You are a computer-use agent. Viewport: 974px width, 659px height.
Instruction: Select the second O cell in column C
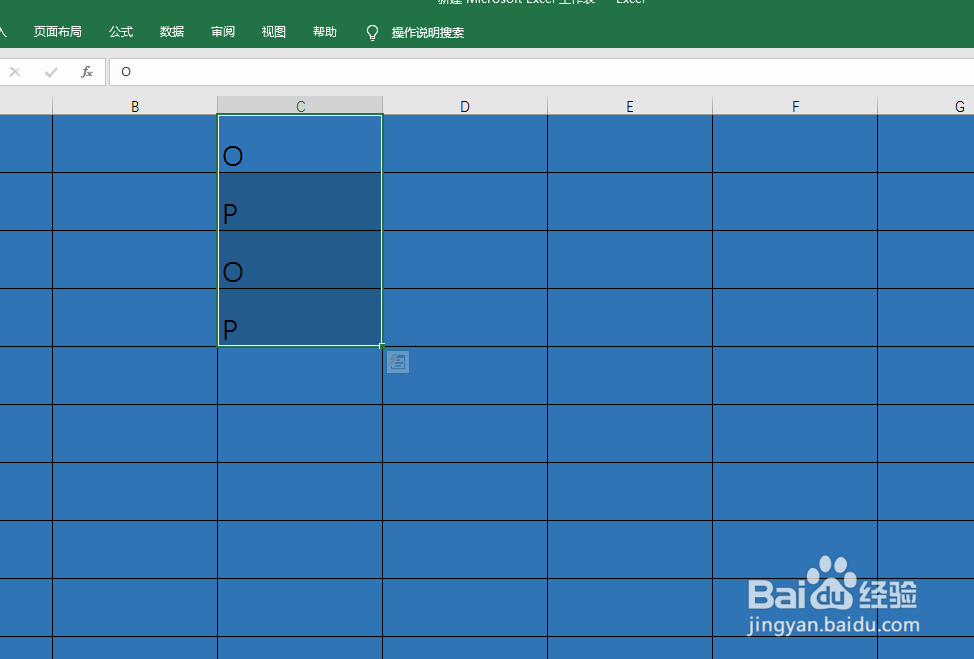(x=300, y=260)
